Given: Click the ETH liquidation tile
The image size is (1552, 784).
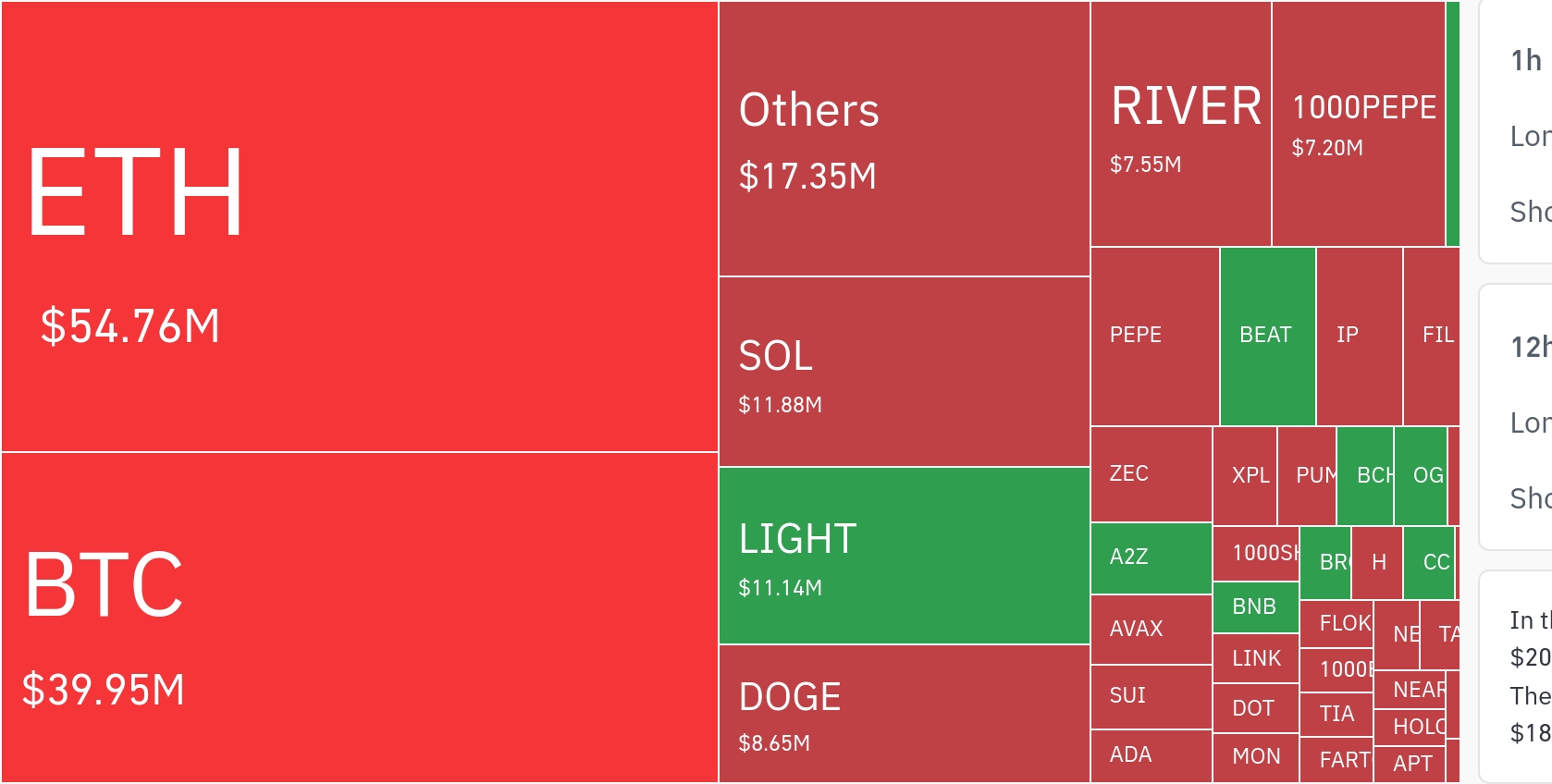Looking at the screenshot, I should (359, 227).
